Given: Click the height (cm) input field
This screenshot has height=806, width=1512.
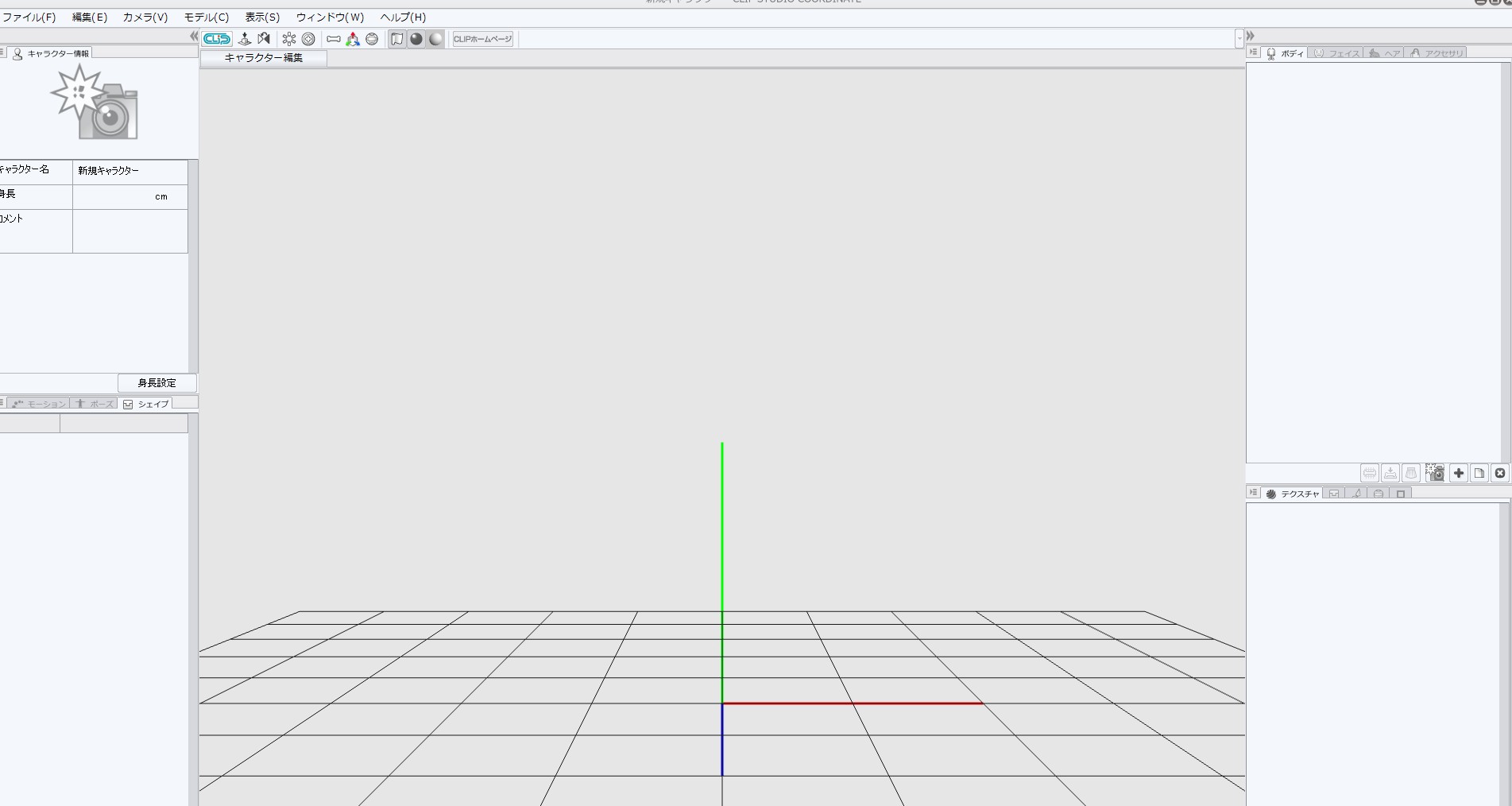Looking at the screenshot, I should 130,197.
